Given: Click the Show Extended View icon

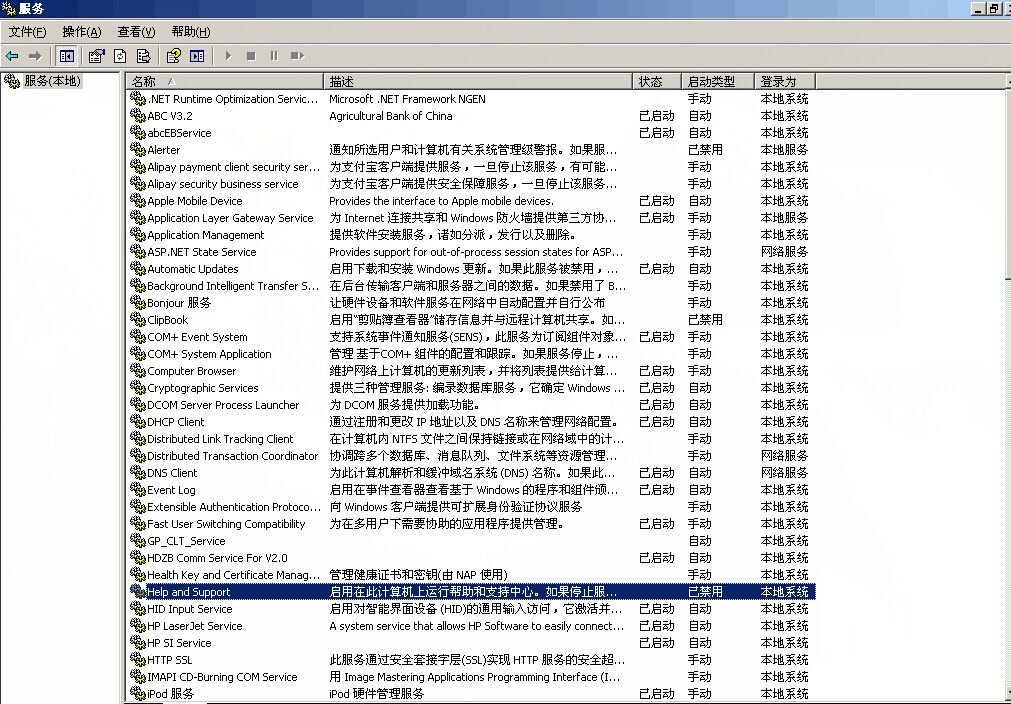Looking at the screenshot, I should click(197, 55).
